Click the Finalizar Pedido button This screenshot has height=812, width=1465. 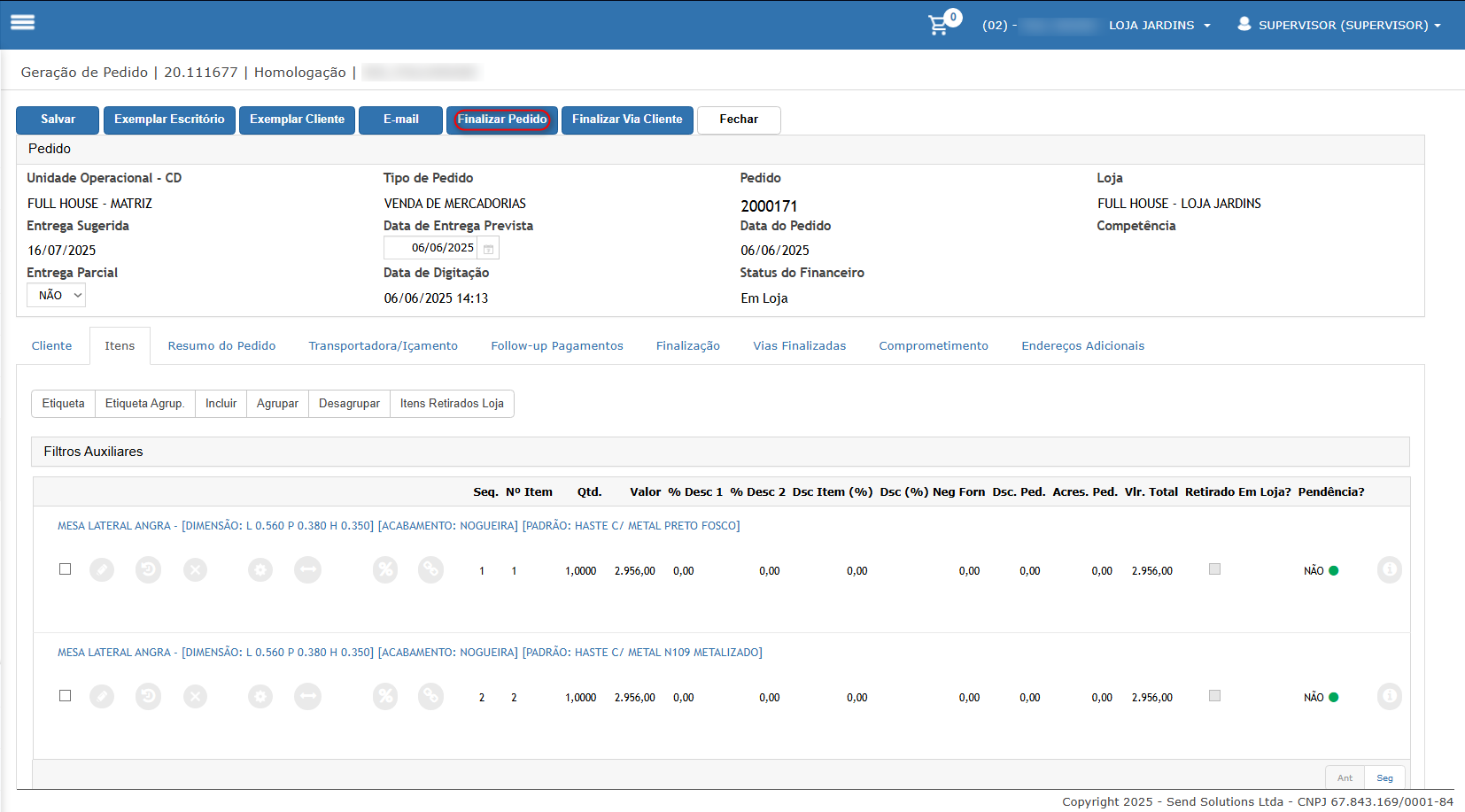pos(502,120)
